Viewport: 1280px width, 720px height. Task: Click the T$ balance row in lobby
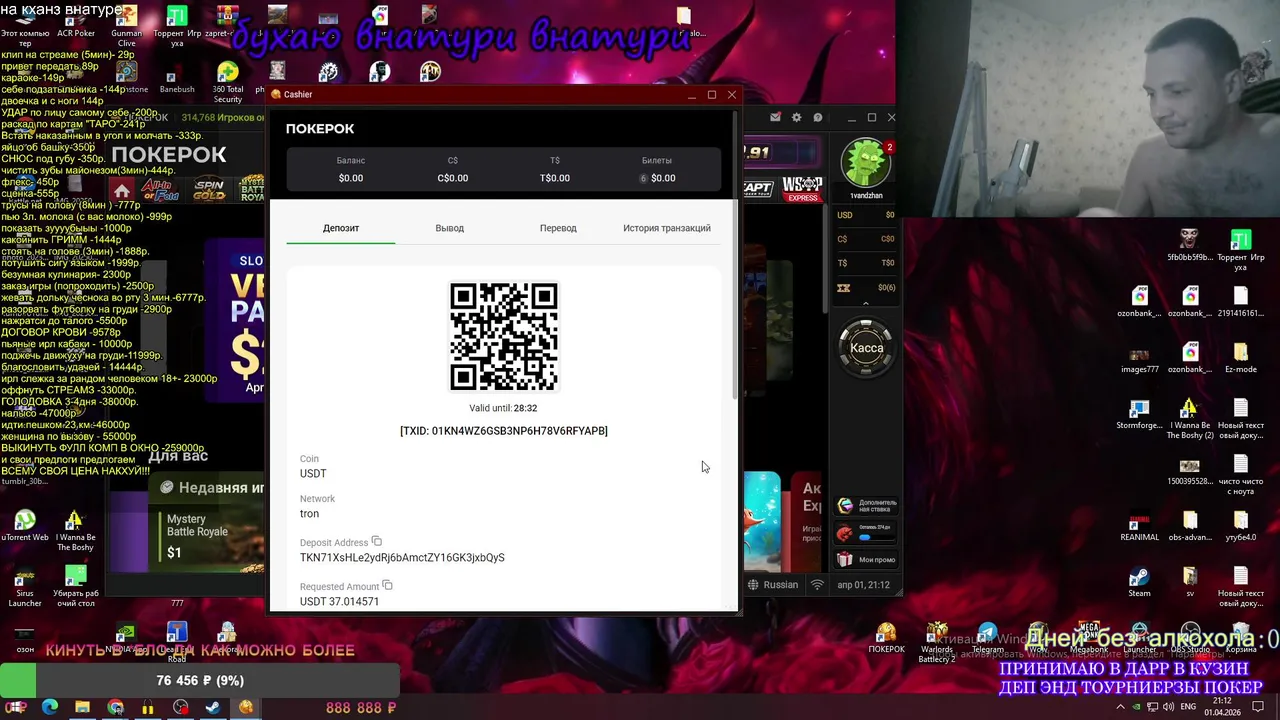(x=866, y=263)
